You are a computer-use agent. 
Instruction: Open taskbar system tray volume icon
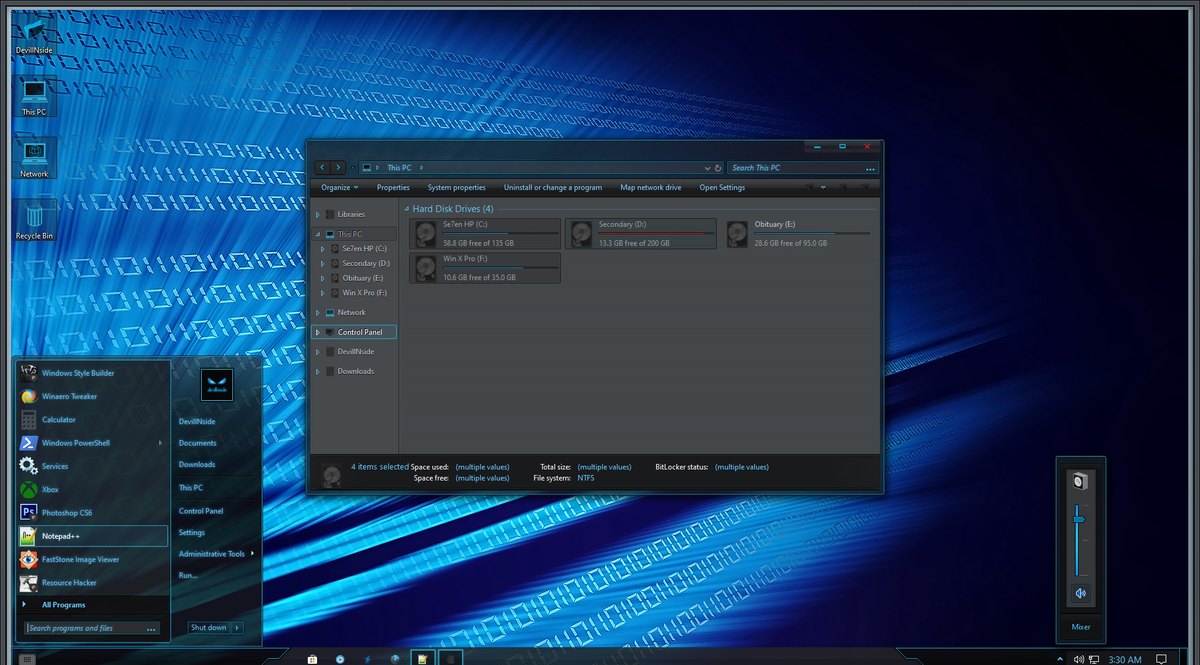coord(1079,659)
